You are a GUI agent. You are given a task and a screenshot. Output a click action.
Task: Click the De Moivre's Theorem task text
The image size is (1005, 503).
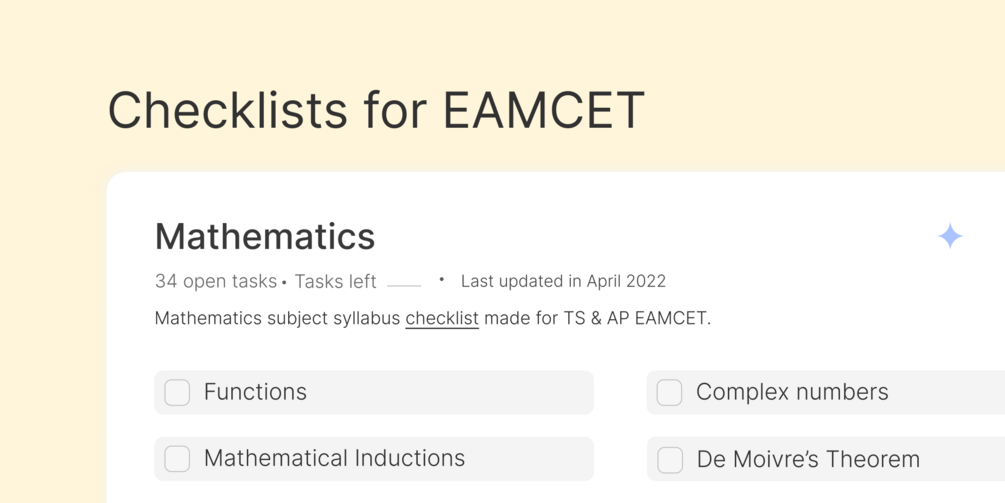tap(808, 460)
